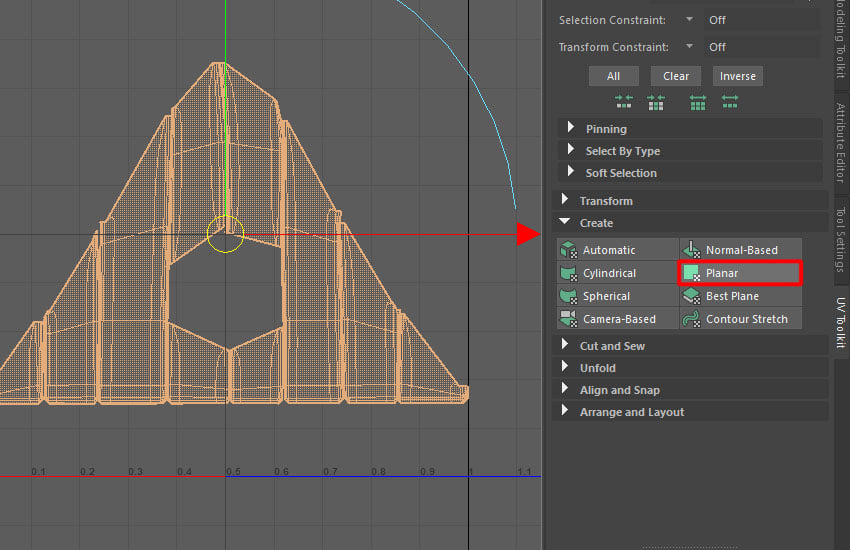Use the Contour Stretch tool

pos(691,319)
